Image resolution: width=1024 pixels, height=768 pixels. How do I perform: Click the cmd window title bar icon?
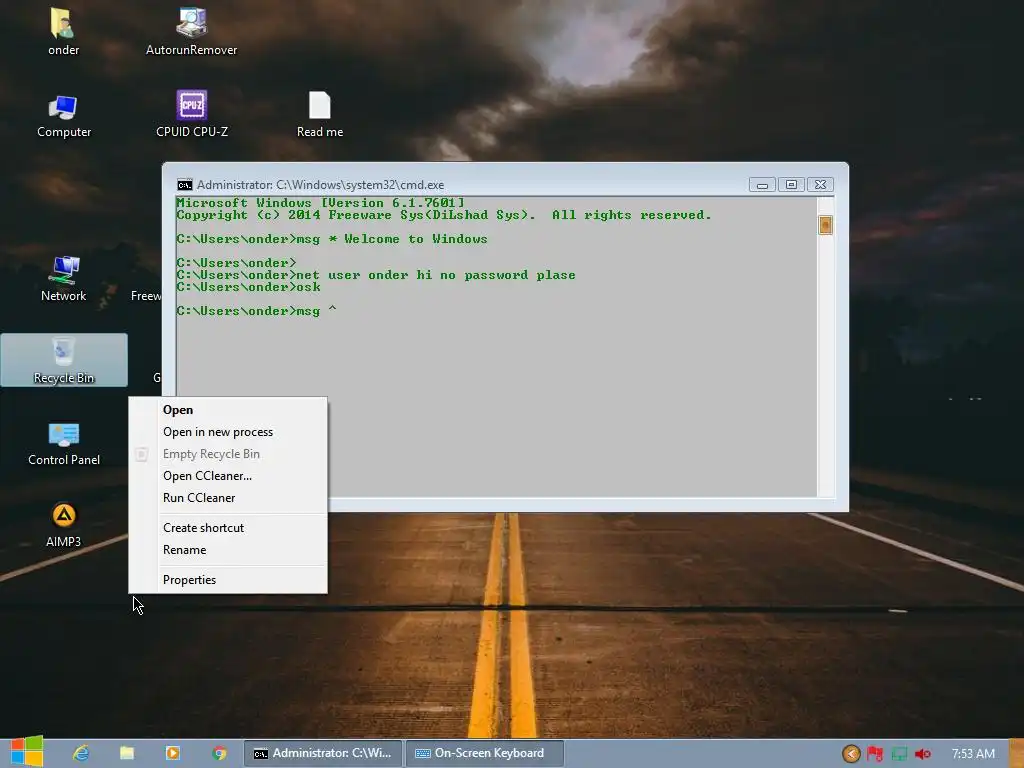click(x=185, y=185)
